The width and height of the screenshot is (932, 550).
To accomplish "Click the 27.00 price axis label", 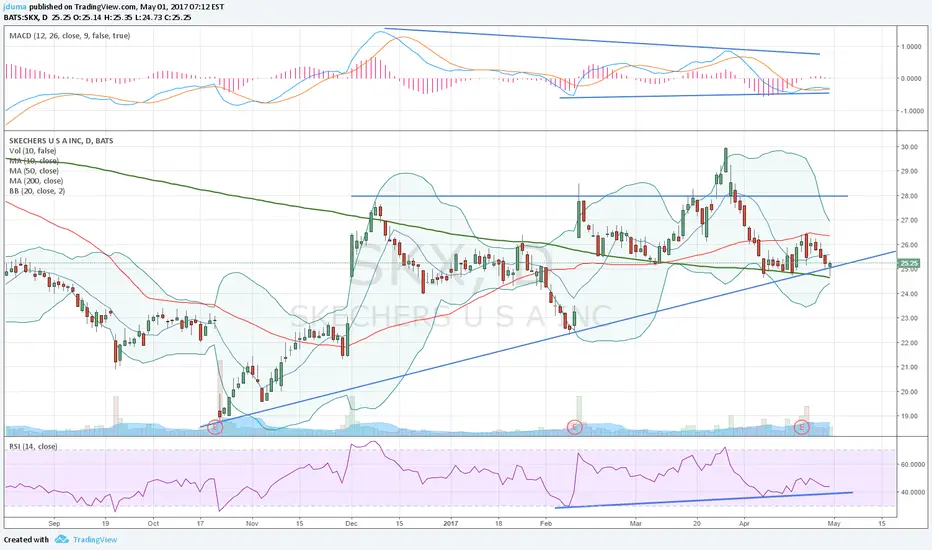I will click(x=910, y=221).
